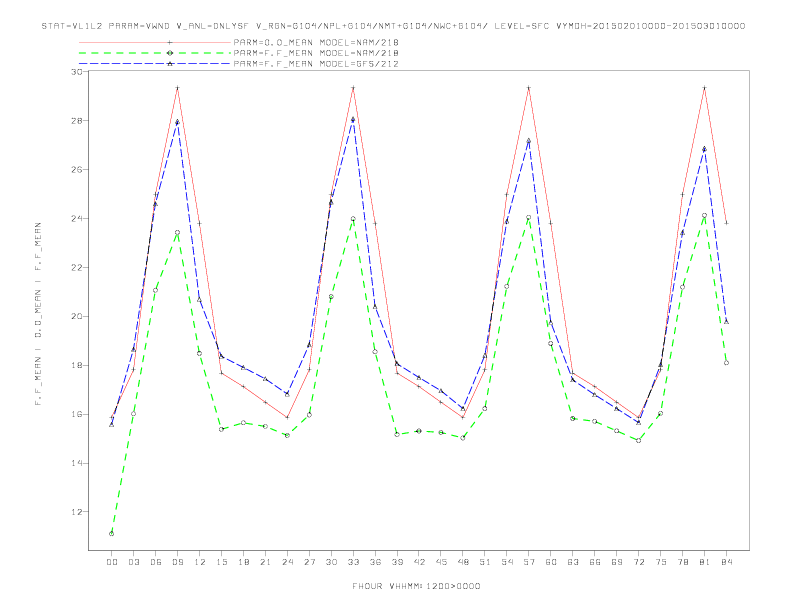The width and height of the screenshot is (792, 612).
Task: Click the x-axis forecast hour label 69
Action: pos(617,562)
